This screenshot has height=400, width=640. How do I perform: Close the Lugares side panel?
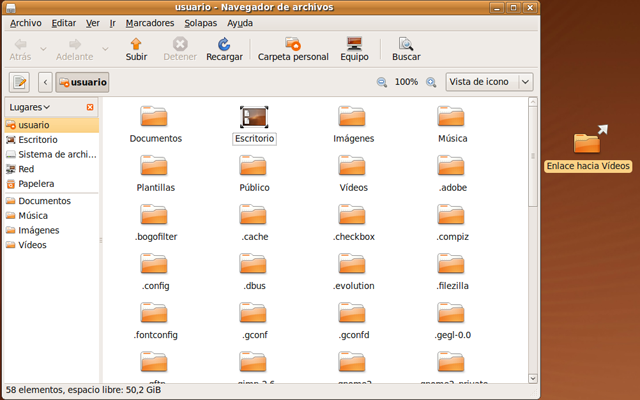click(x=90, y=107)
